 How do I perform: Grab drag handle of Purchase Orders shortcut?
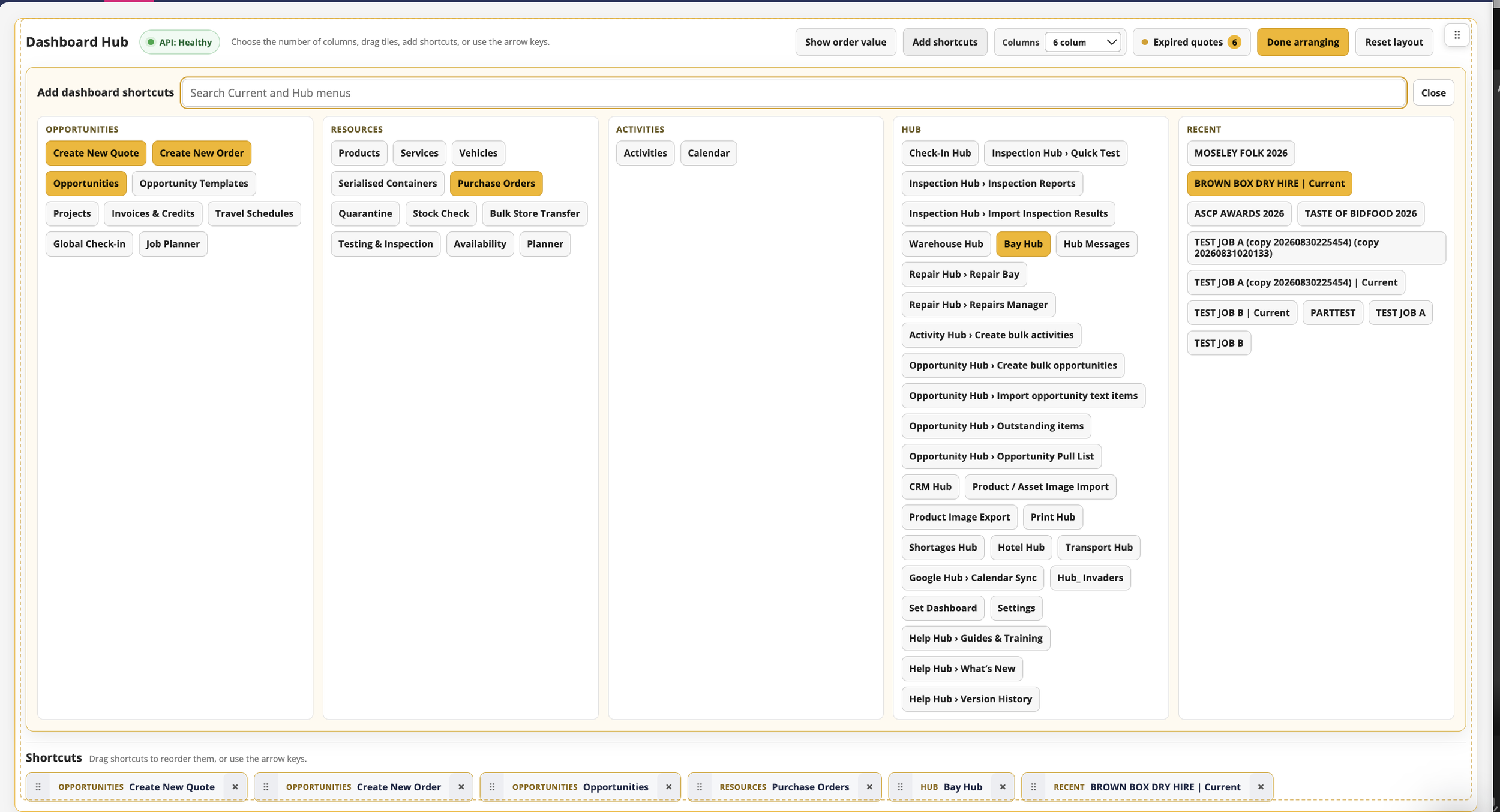click(x=700, y=787)
